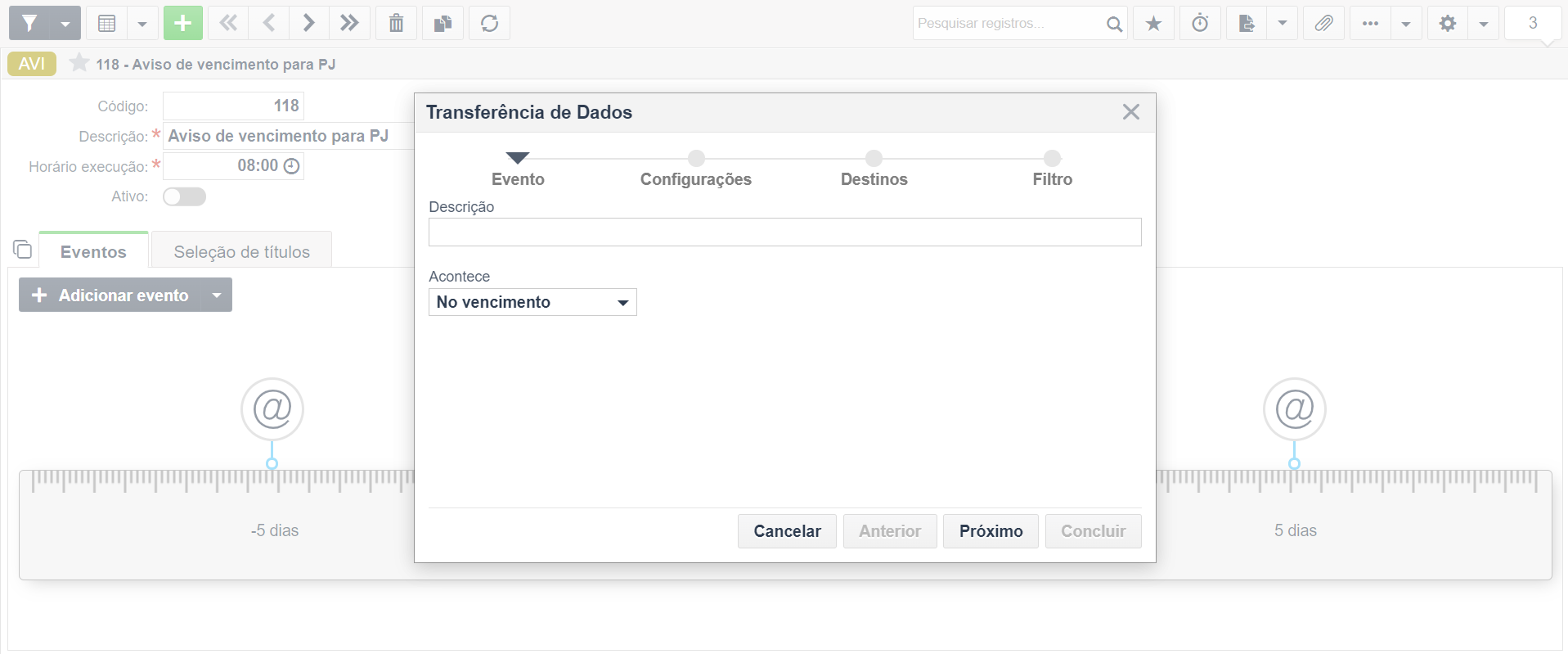Click the trash delete record icon
This screenshot has height=654, width=1568.
(396, 23)
